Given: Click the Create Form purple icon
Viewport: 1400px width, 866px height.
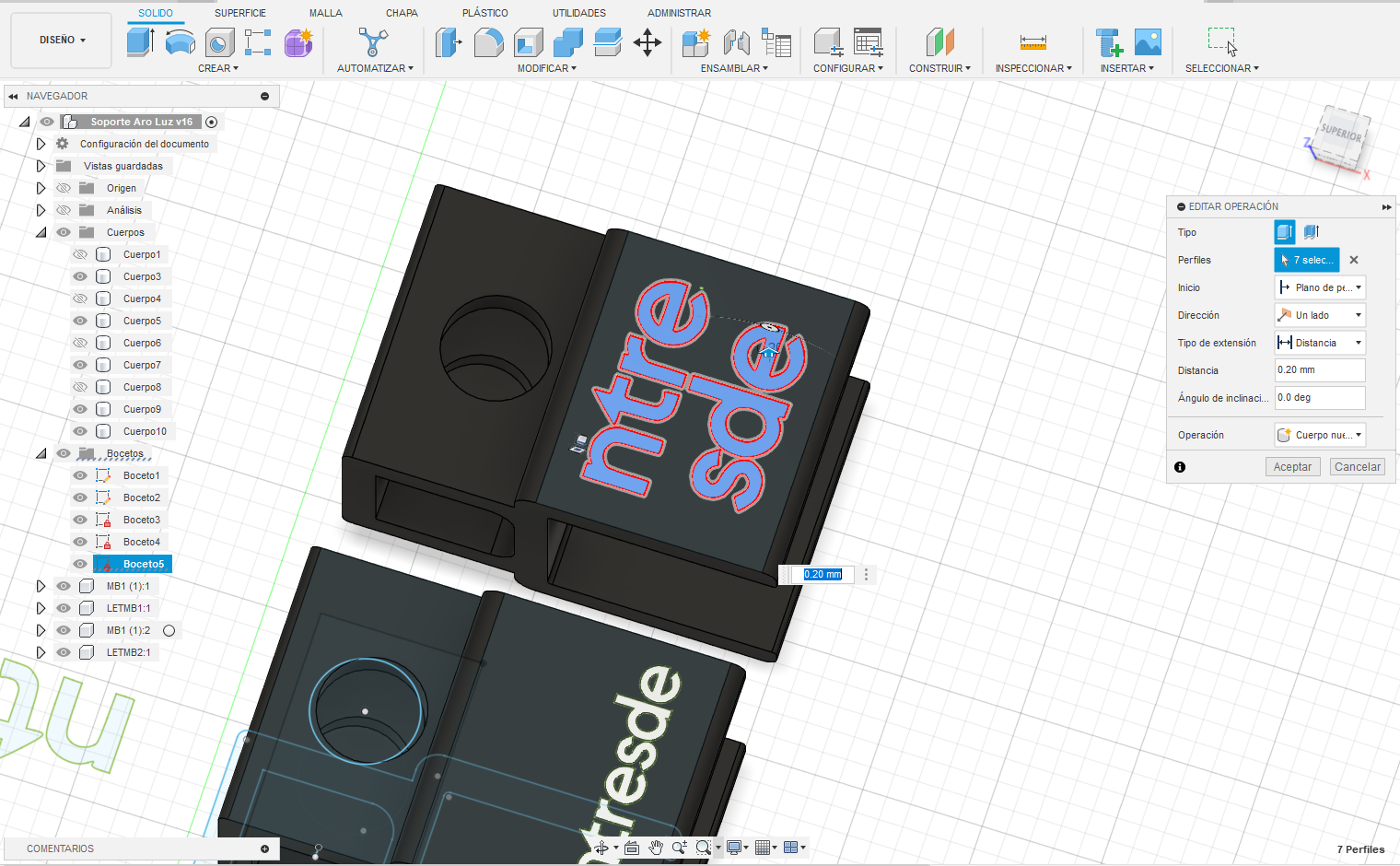Looking at the screenshot, I should (x=298, y=42).
